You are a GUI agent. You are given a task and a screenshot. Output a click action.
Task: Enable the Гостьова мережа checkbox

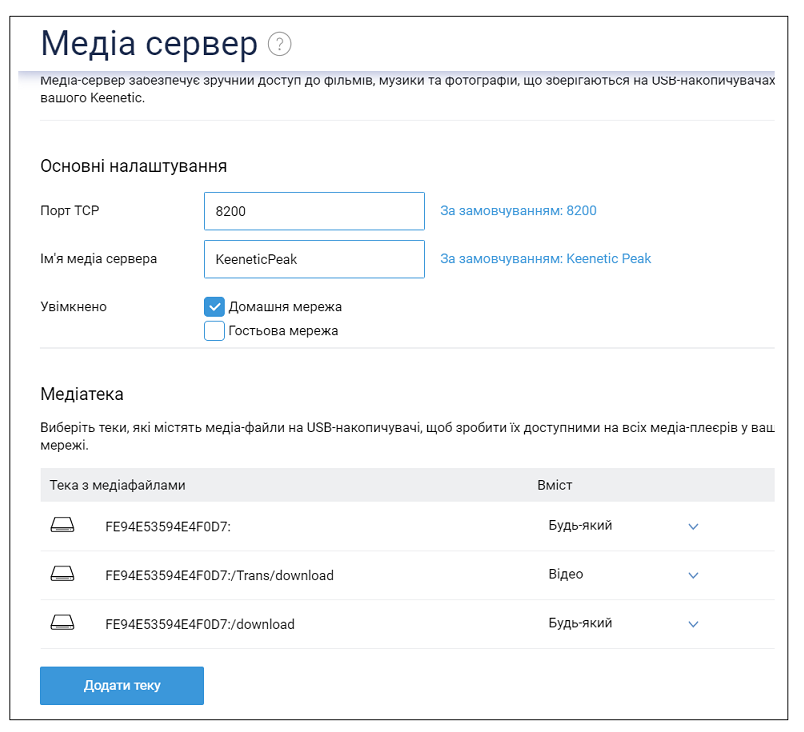[214, 331]
